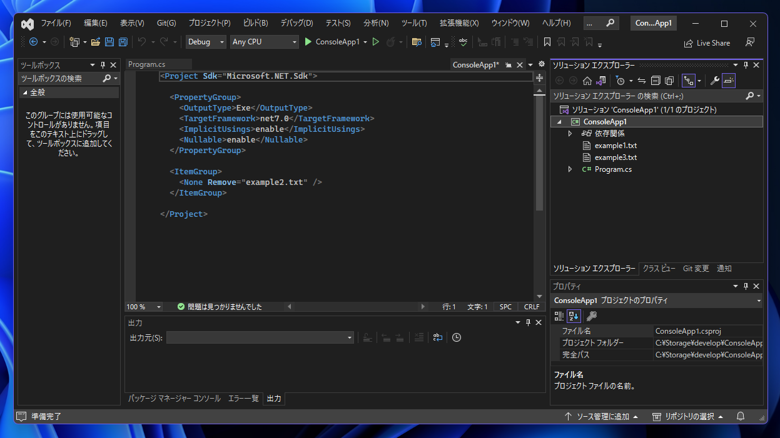Viewport: 780px width, 438px height.
Task: Open the search magnifier in title bar
Action: (610, 23)
